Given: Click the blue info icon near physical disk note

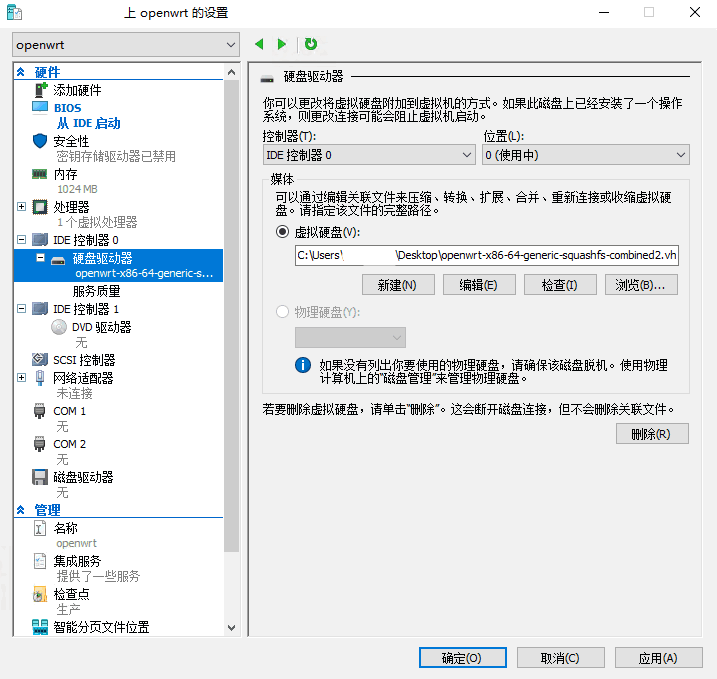Looking at the screenshot, I should [303, 365].
